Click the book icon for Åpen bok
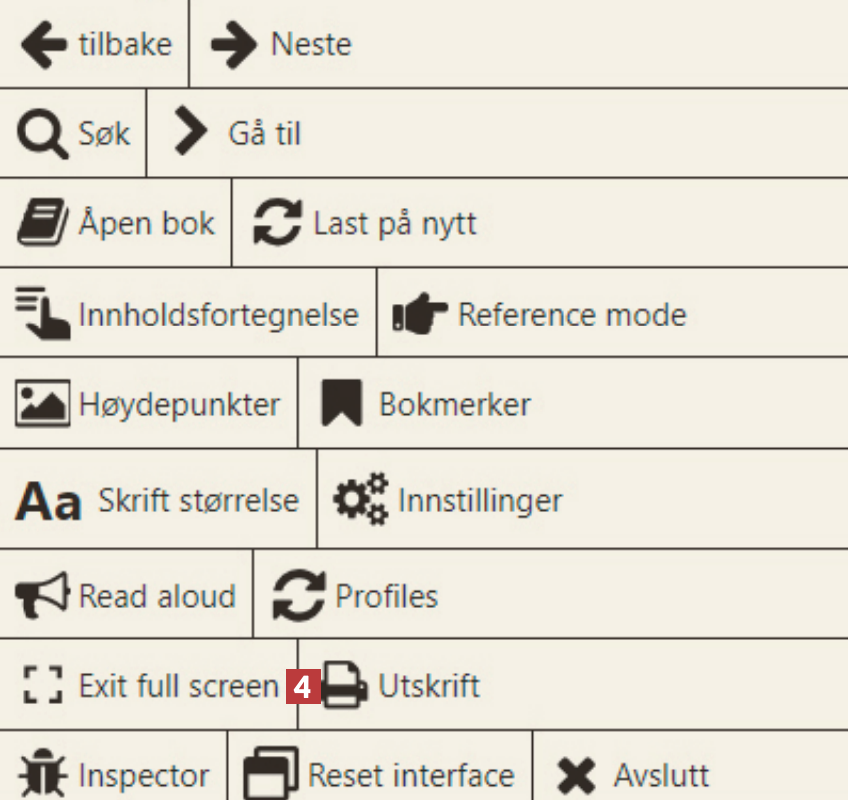848x800 pixels. point(43,223)
